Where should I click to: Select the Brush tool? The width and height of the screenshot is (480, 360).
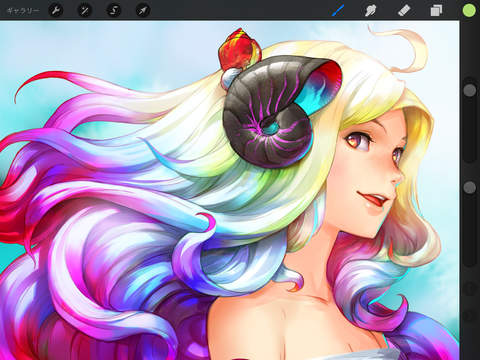[x=338, y=10]
